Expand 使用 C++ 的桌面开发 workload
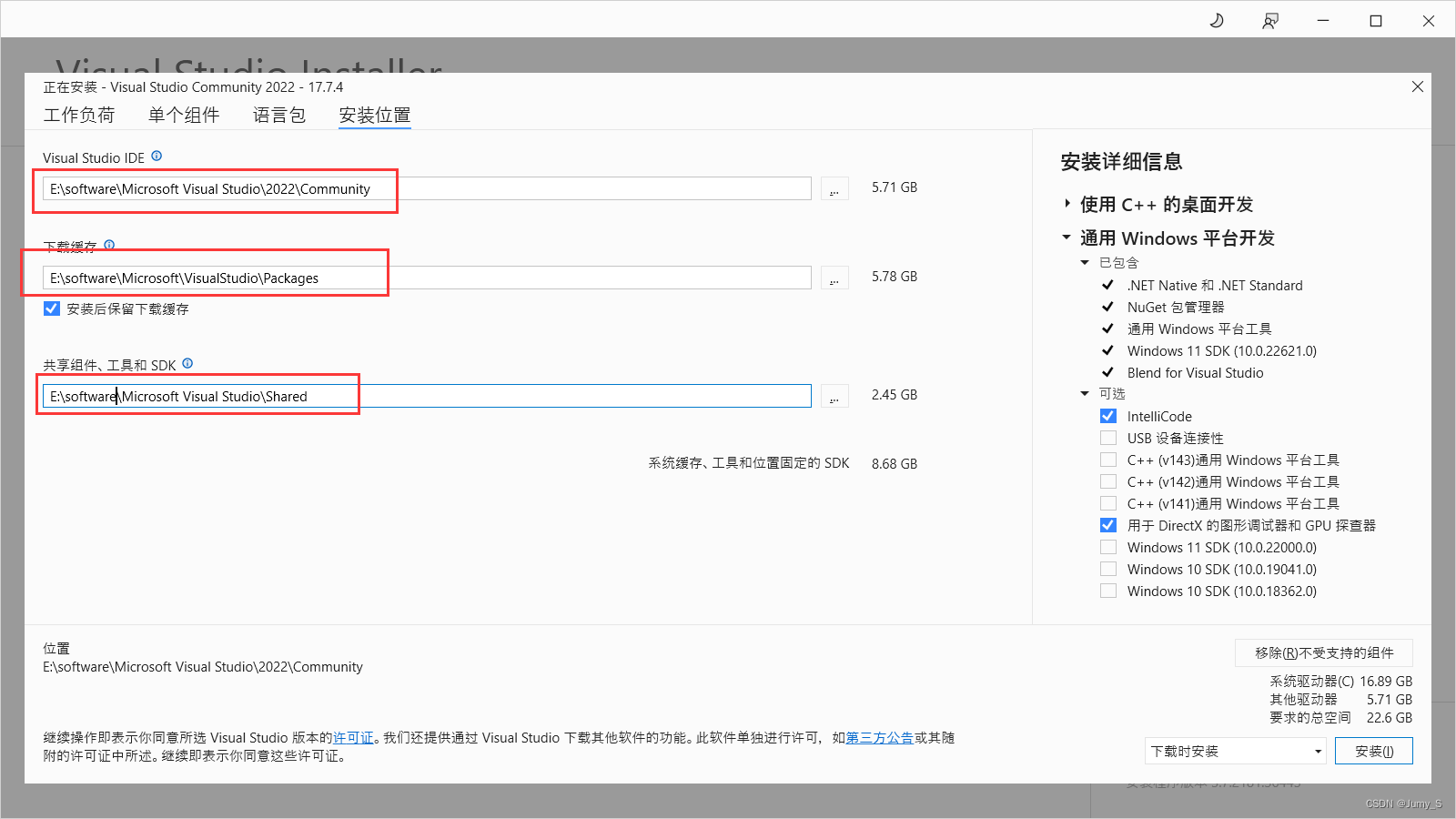The width and height of the screenshot is (1456, 819). tap(1067, 204)
